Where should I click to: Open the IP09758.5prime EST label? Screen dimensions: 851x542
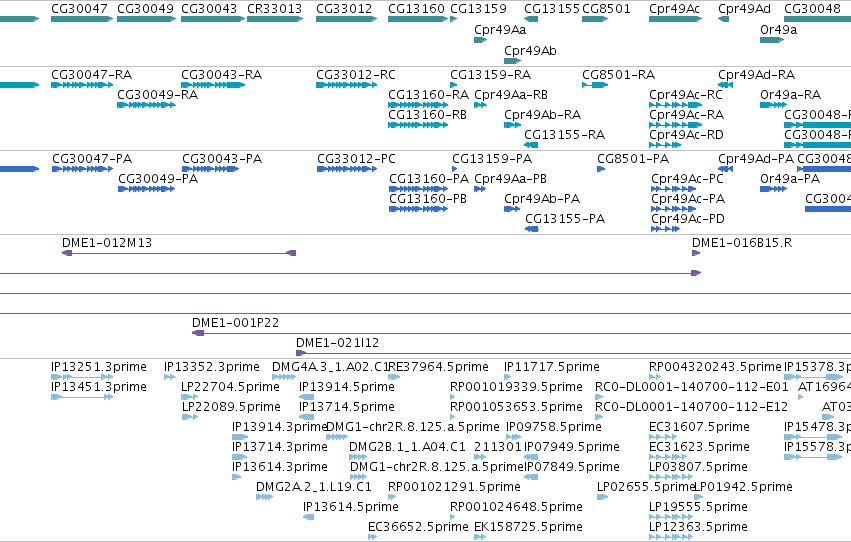coord(554,428)
